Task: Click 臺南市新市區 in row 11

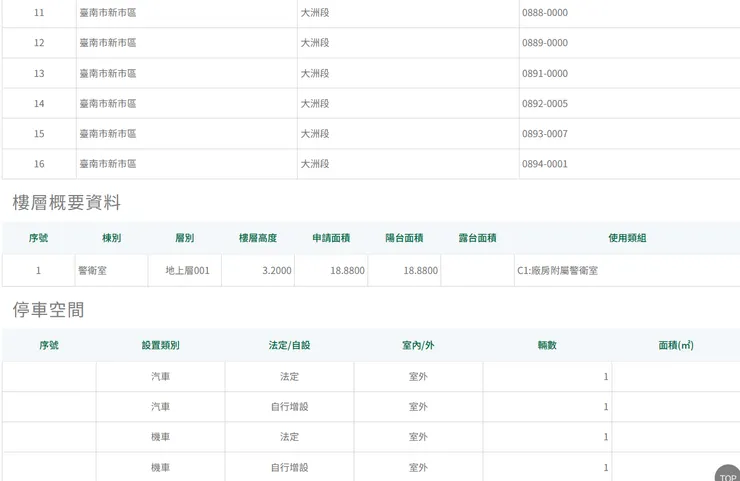Action: (x=108, y=13)
